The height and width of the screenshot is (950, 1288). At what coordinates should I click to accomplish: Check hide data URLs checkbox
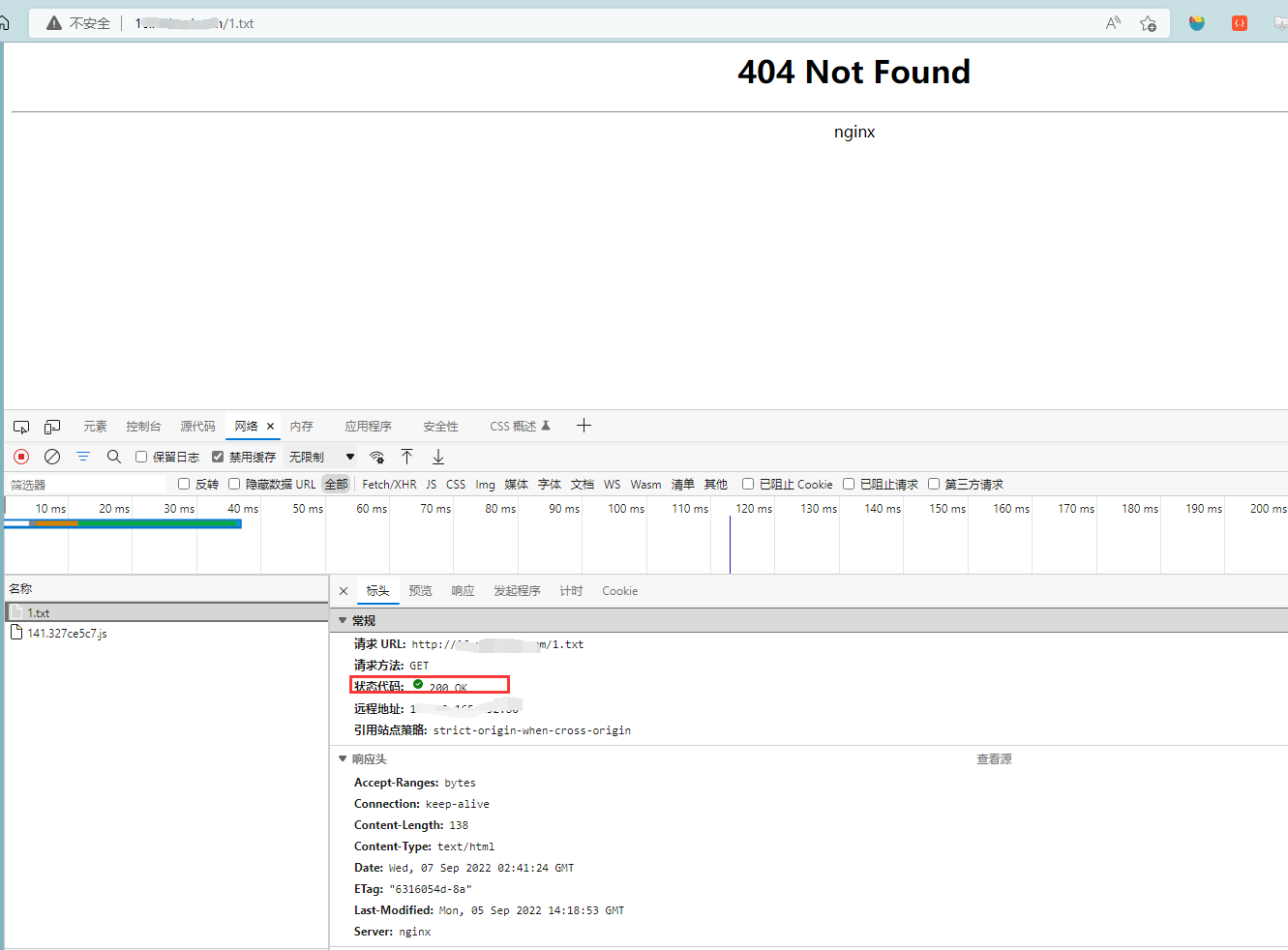[234, 484]
